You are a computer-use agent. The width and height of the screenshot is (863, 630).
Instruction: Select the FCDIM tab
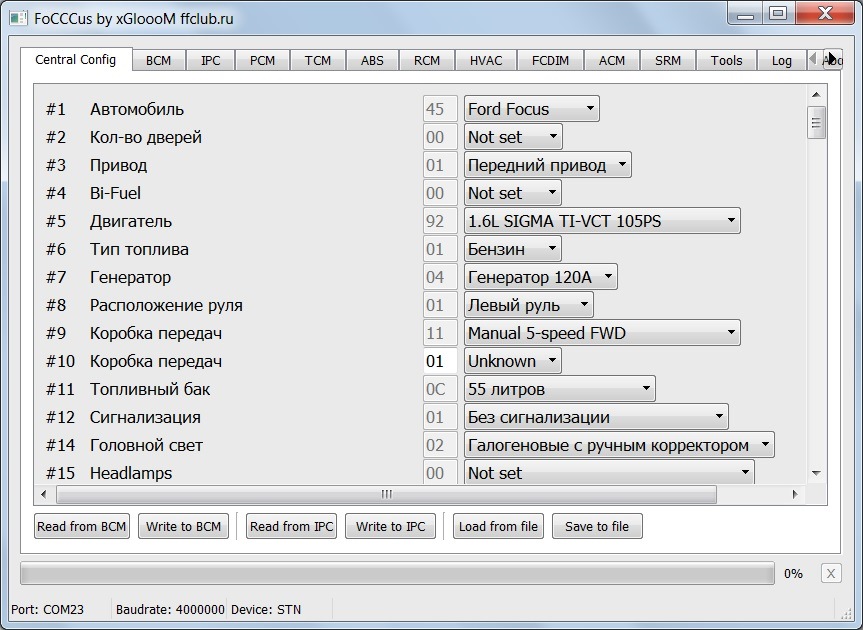tap(550, 61)
